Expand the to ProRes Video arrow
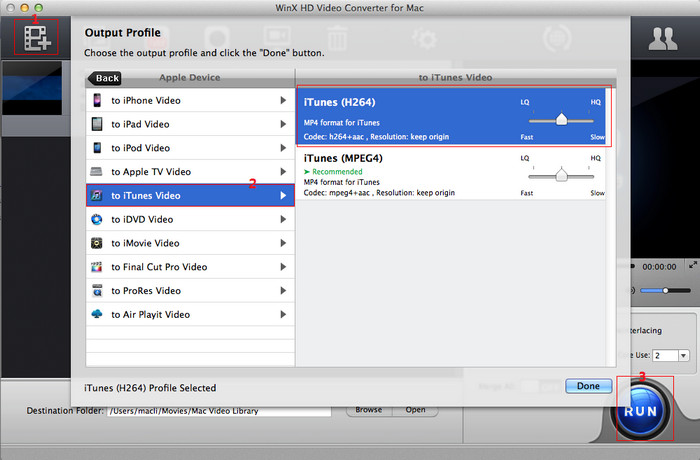 point(283,290)
